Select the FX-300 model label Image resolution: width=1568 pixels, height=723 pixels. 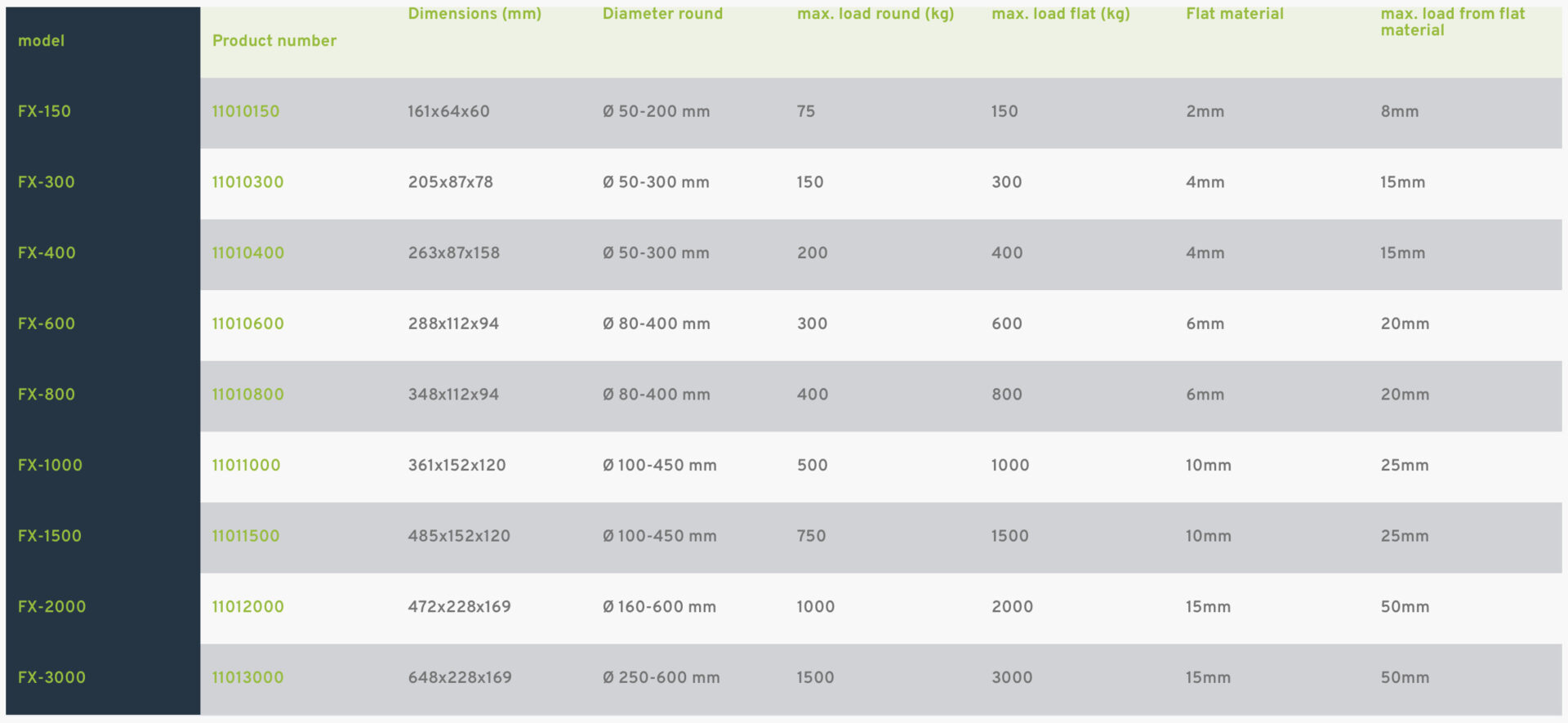[x=46, y=182]
